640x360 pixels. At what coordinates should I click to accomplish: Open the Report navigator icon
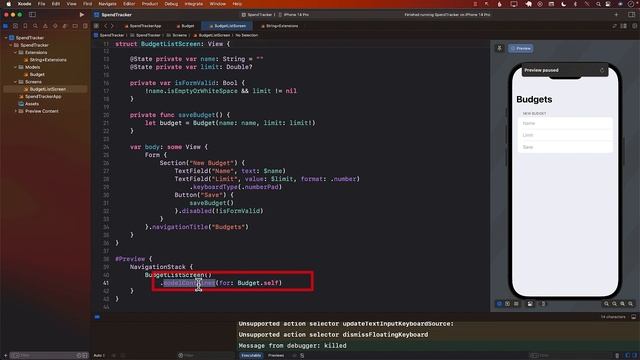coord(85,26)
